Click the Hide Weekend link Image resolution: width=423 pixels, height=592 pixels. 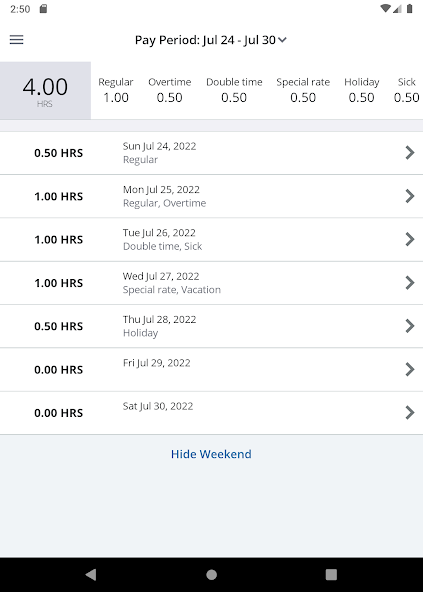click(211, 454)
